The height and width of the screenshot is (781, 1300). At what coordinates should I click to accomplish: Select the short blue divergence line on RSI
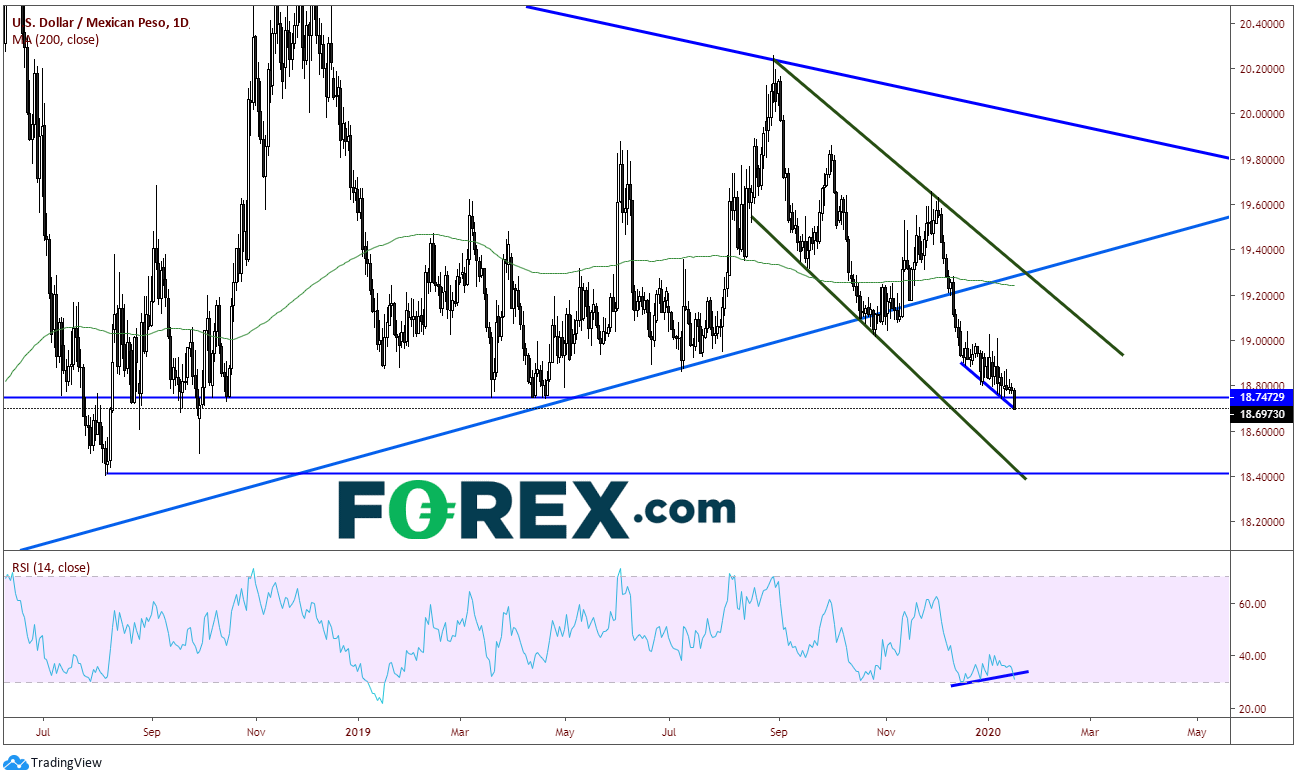click(x=989, y=678)
